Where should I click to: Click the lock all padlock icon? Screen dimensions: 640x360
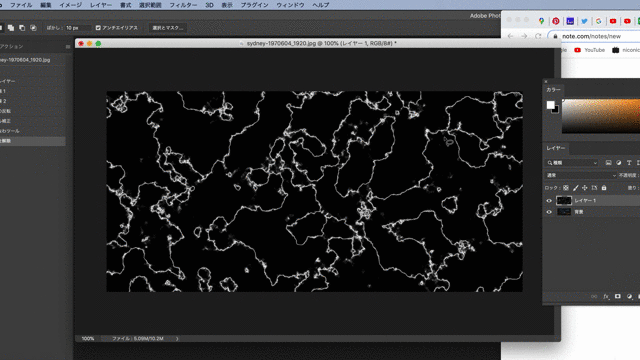click(x=604, y=188)
